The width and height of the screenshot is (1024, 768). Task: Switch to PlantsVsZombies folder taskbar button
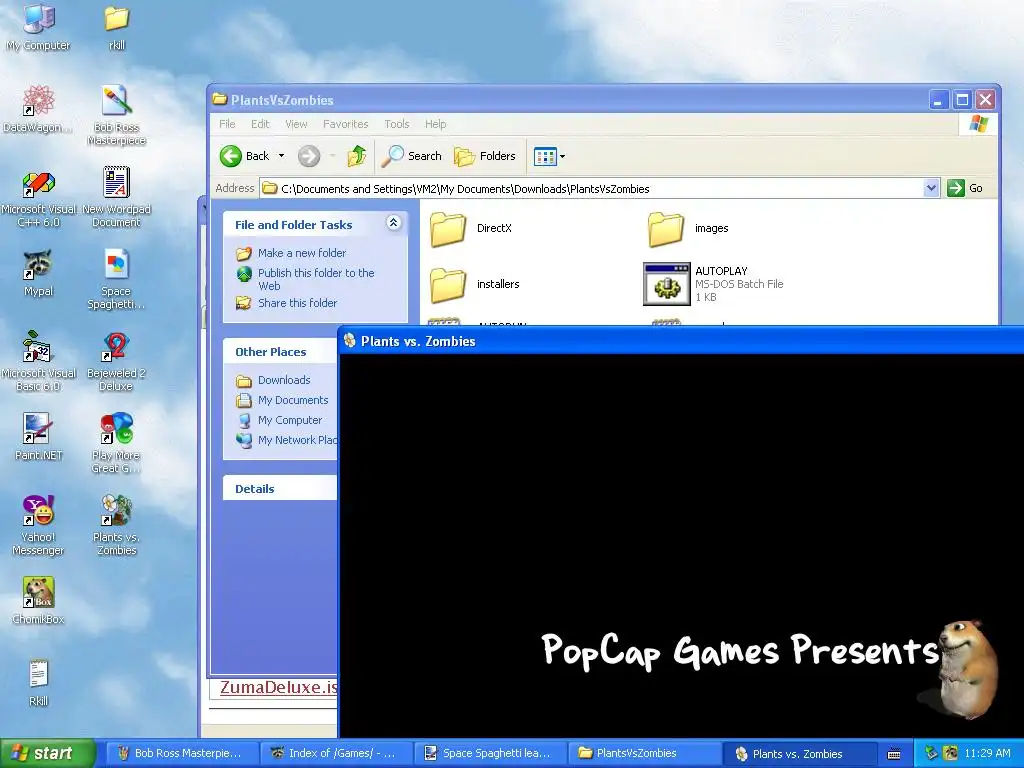(x=644, y=754)
